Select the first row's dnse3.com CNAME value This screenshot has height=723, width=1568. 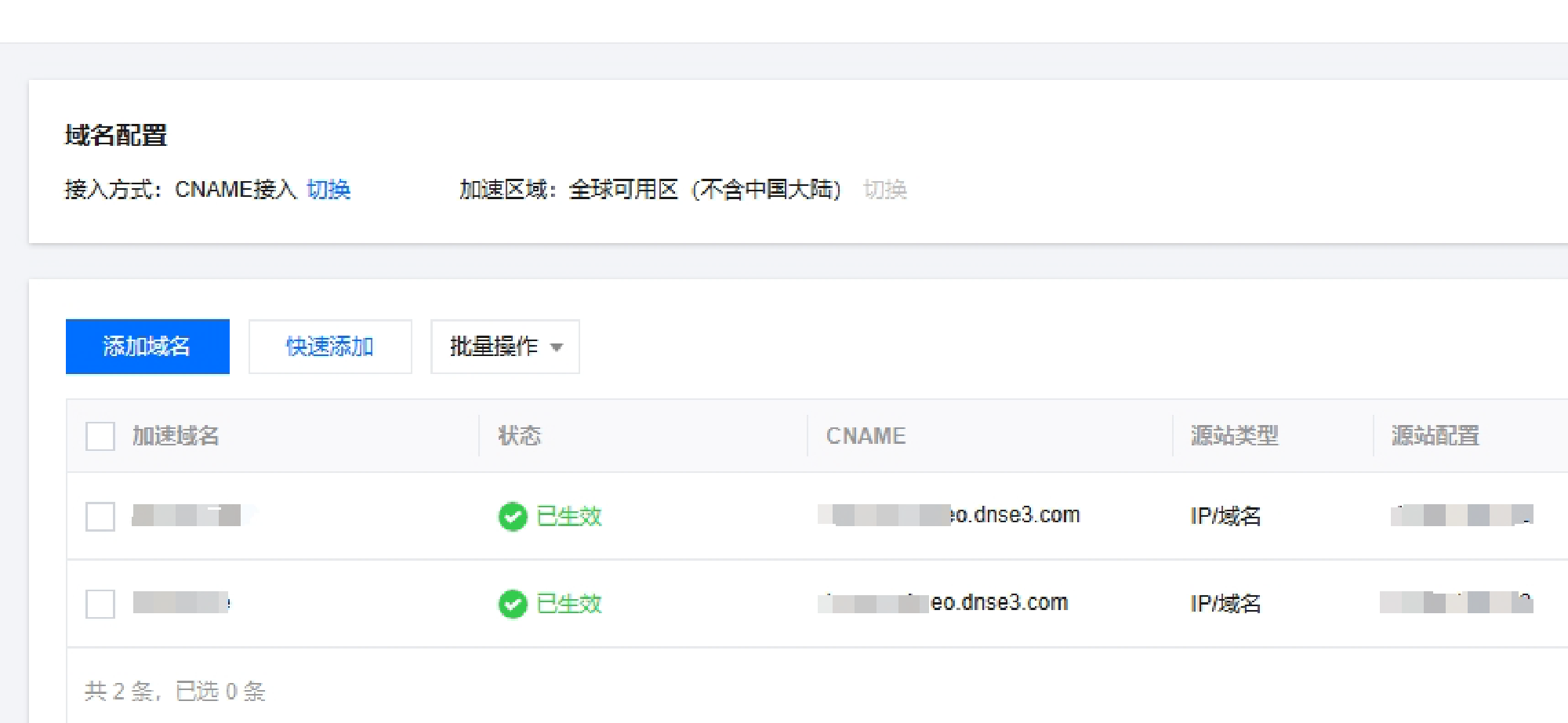coord(949,515)
